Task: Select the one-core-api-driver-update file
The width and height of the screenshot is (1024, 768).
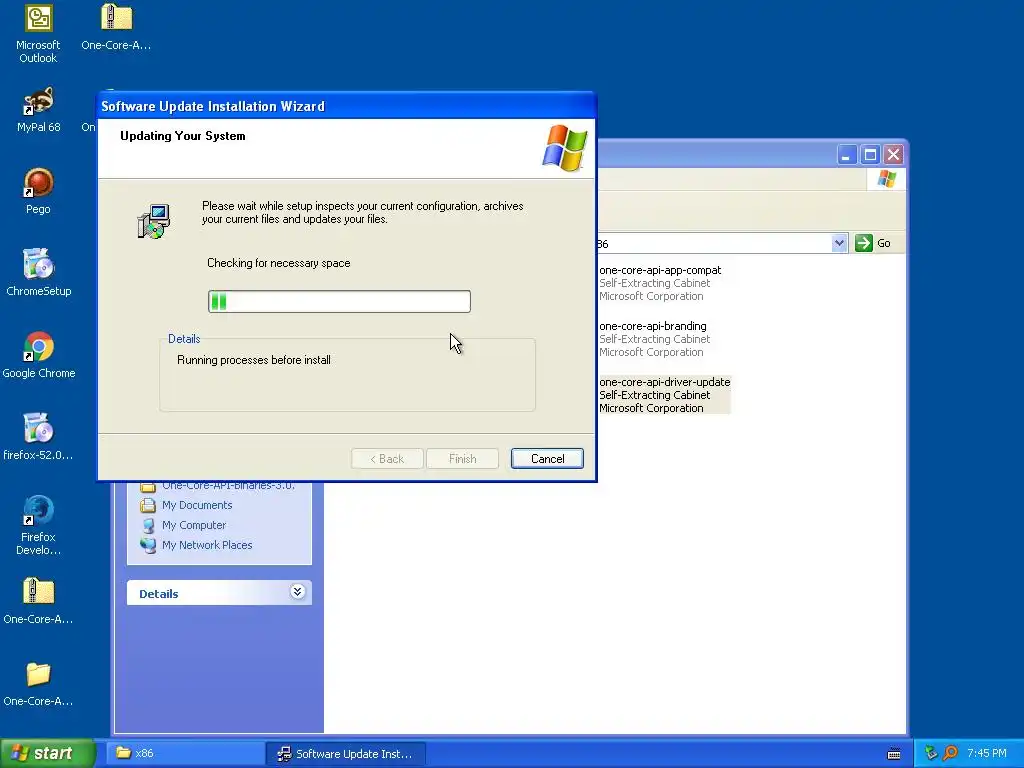Action: (x=664, y=395)
